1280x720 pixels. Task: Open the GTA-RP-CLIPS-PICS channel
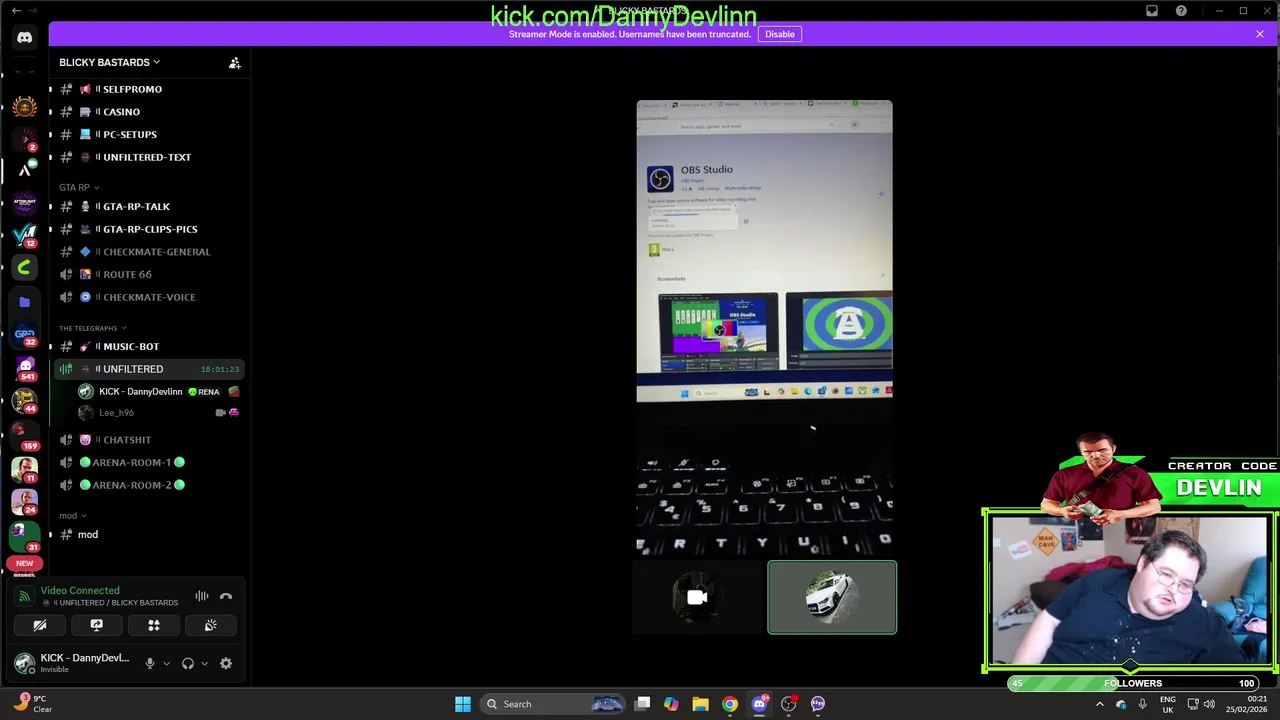tap(148, 229)
